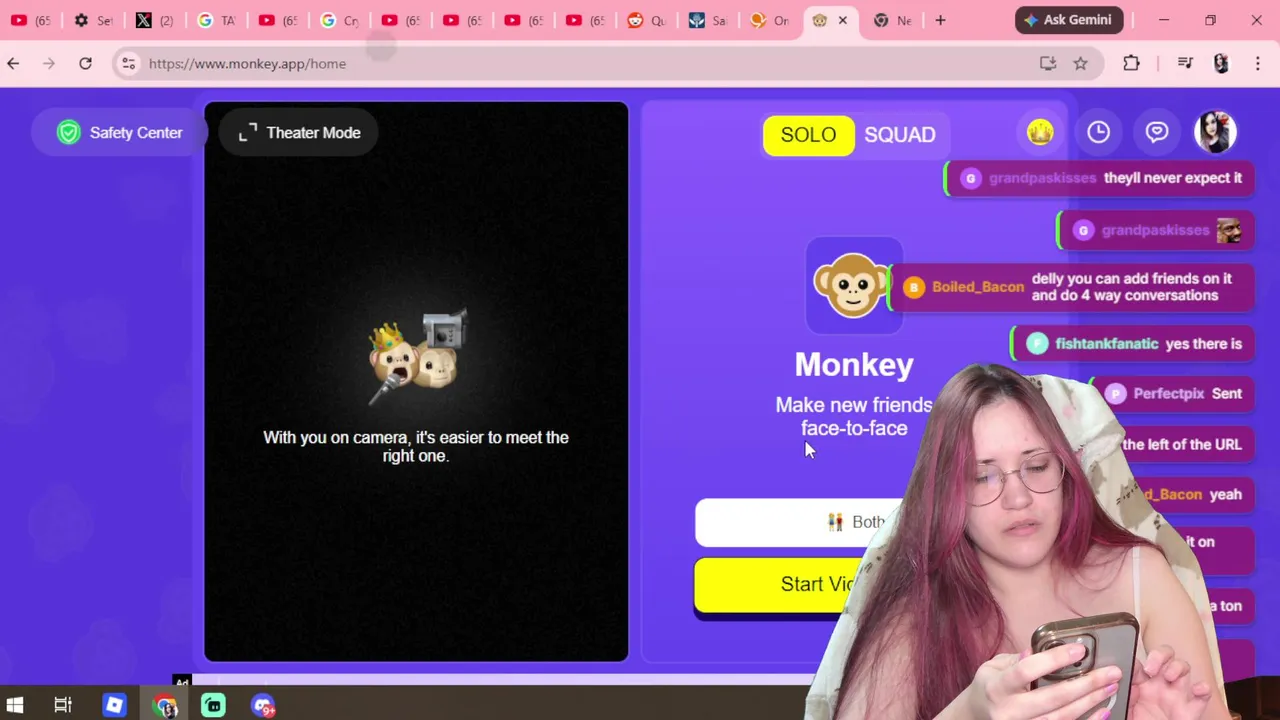
Task: Go back in the browser
Action: 13,63
